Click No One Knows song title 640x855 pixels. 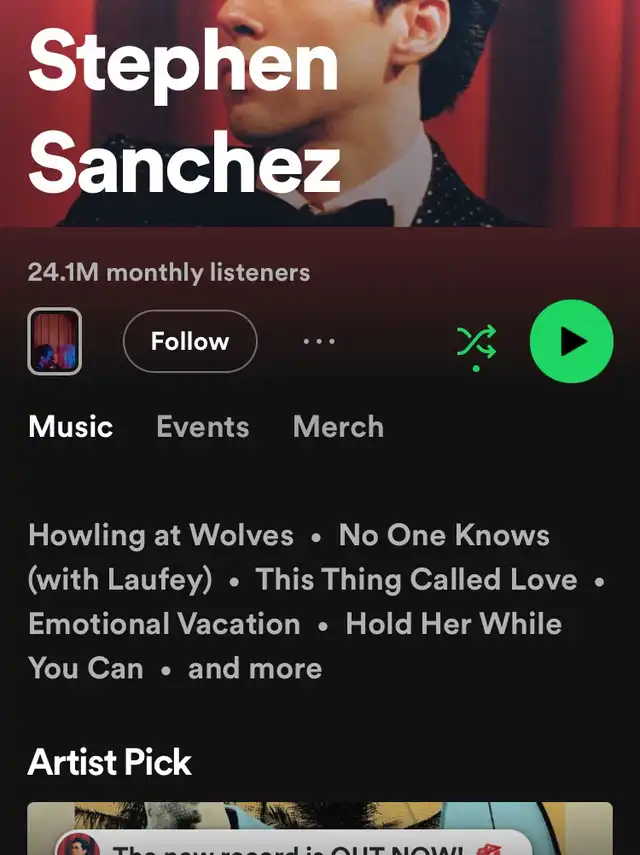point(444,535)
